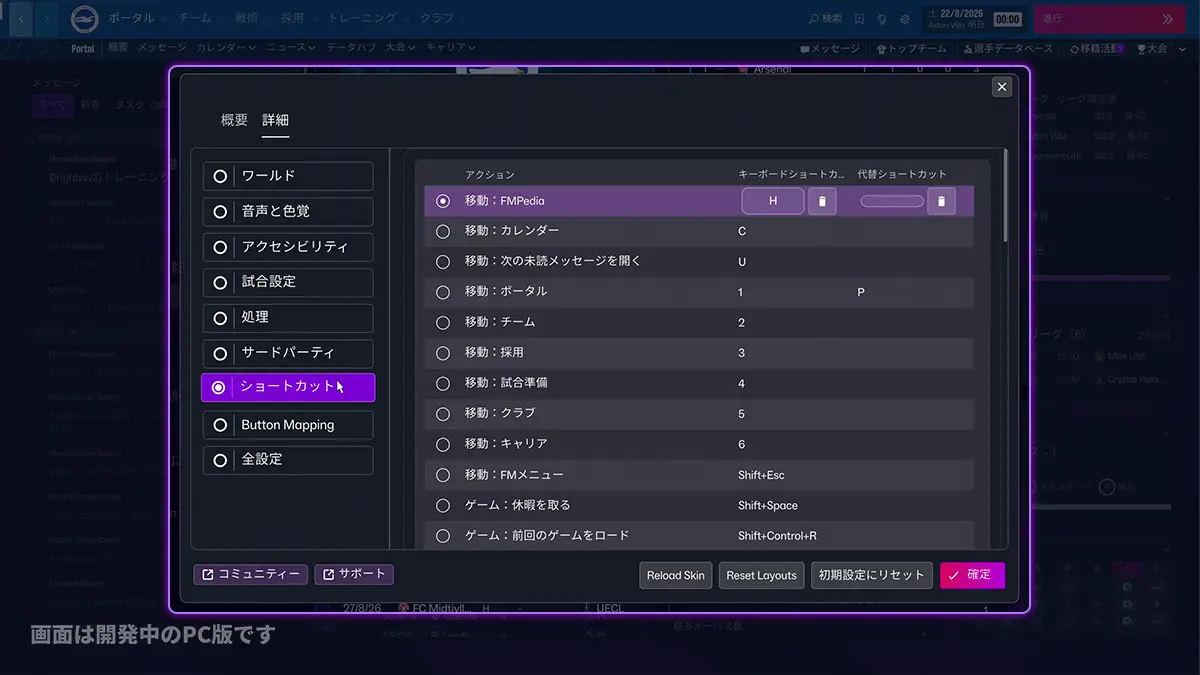Switch to the 概要 tab
The height and width of the screenshot is (675, 1200).
point(234,120)
